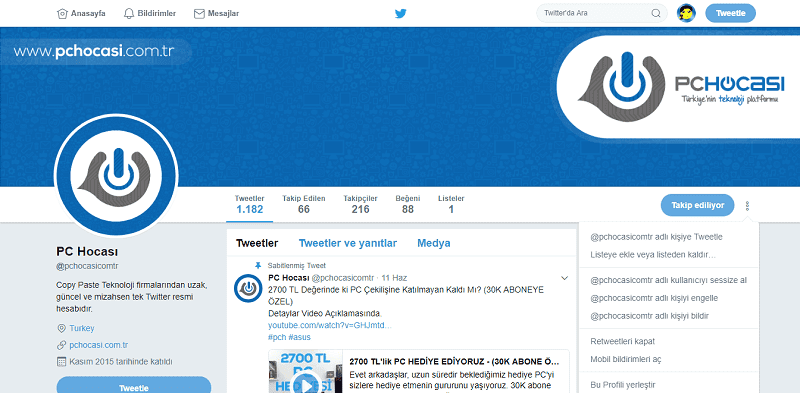Open the user avatar profile menu
Image resolution: width=800 pixels, height=393 pixels.
click(686, 13)
